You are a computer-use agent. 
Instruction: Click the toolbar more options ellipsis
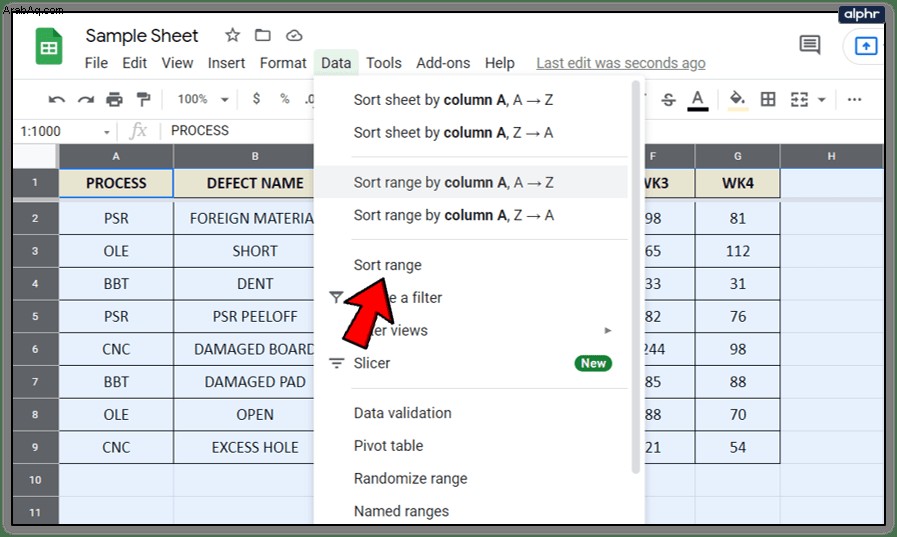(854, 100)
